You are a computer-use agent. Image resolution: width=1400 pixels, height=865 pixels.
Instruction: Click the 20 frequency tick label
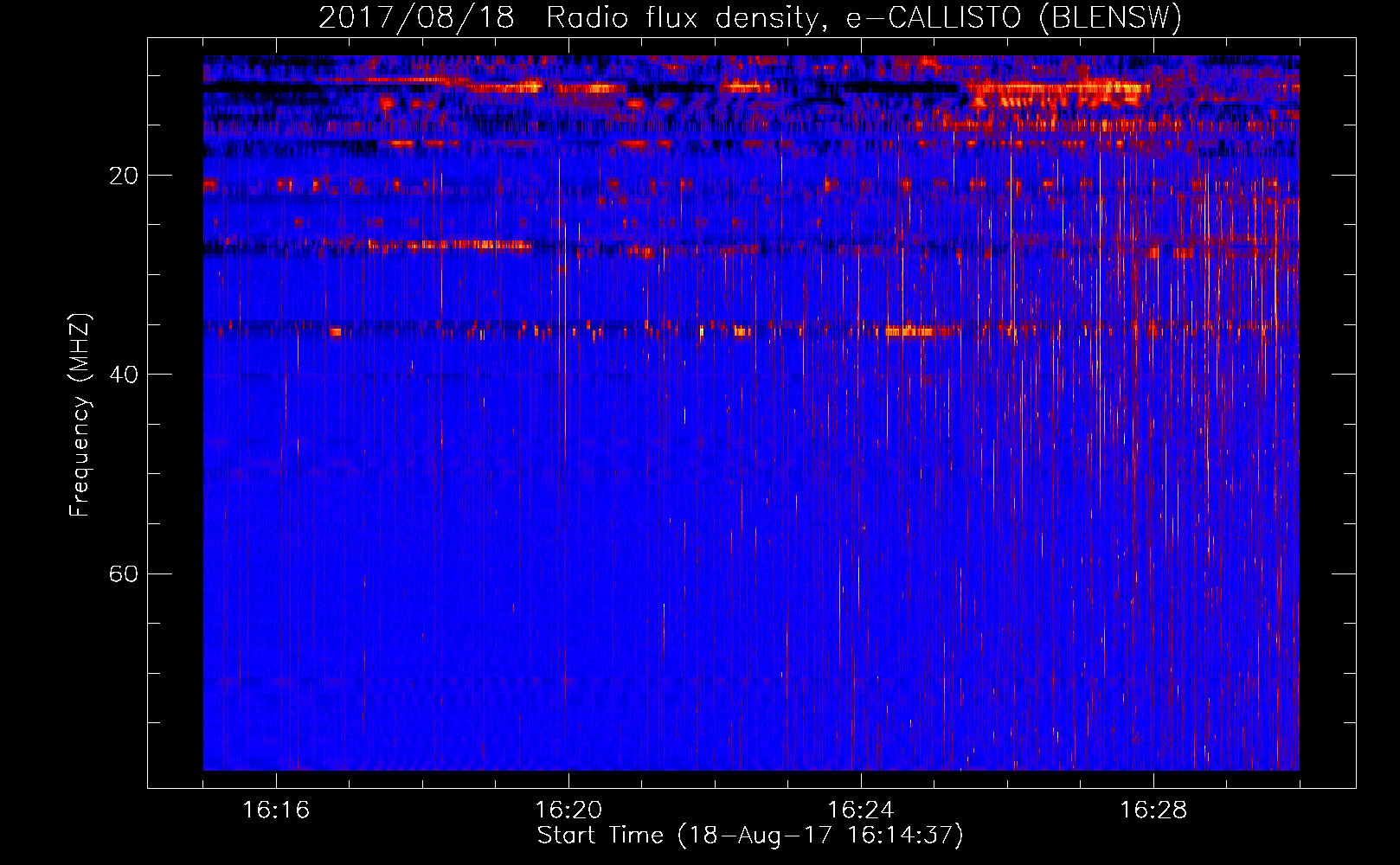pyautogui.click(x=124, y=176)
